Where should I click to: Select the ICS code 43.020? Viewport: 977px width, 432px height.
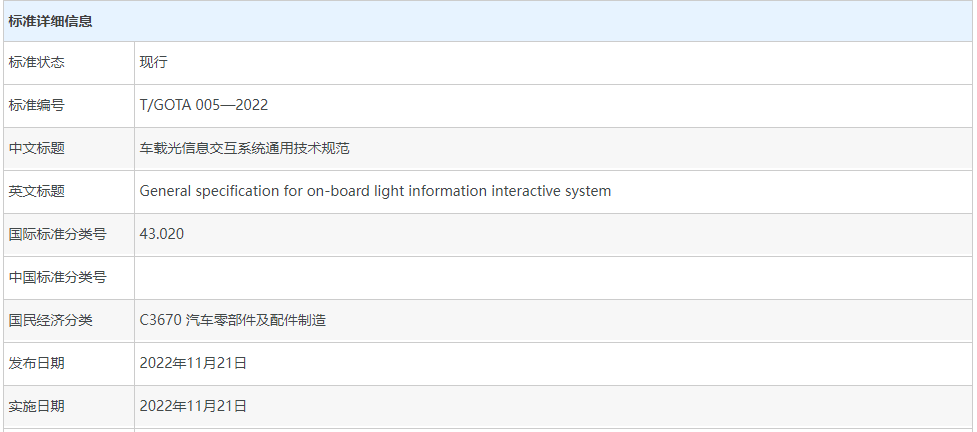(x=162, y=234)
